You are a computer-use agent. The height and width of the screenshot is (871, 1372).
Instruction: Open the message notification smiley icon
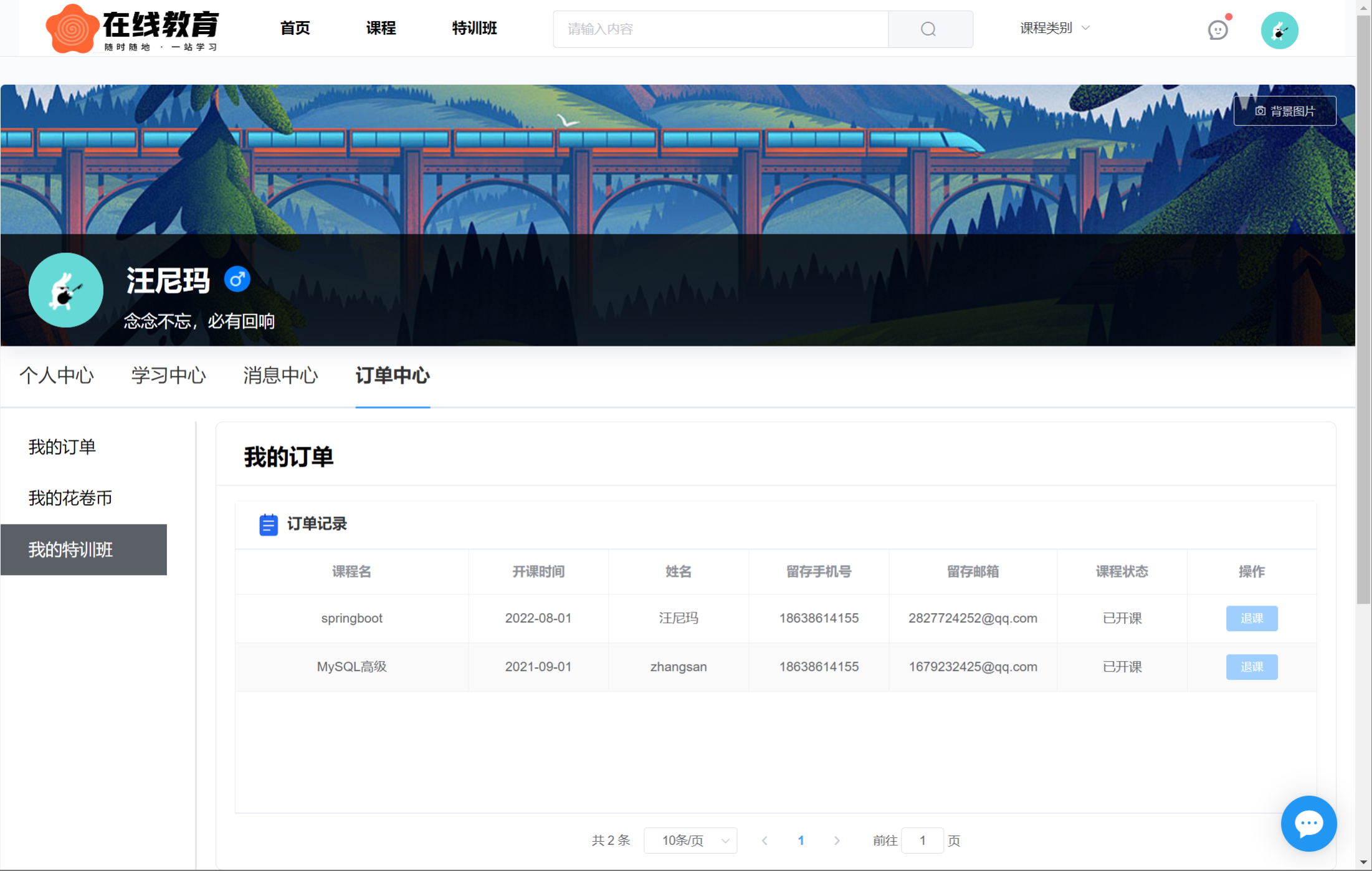[x=1217, y=29]
